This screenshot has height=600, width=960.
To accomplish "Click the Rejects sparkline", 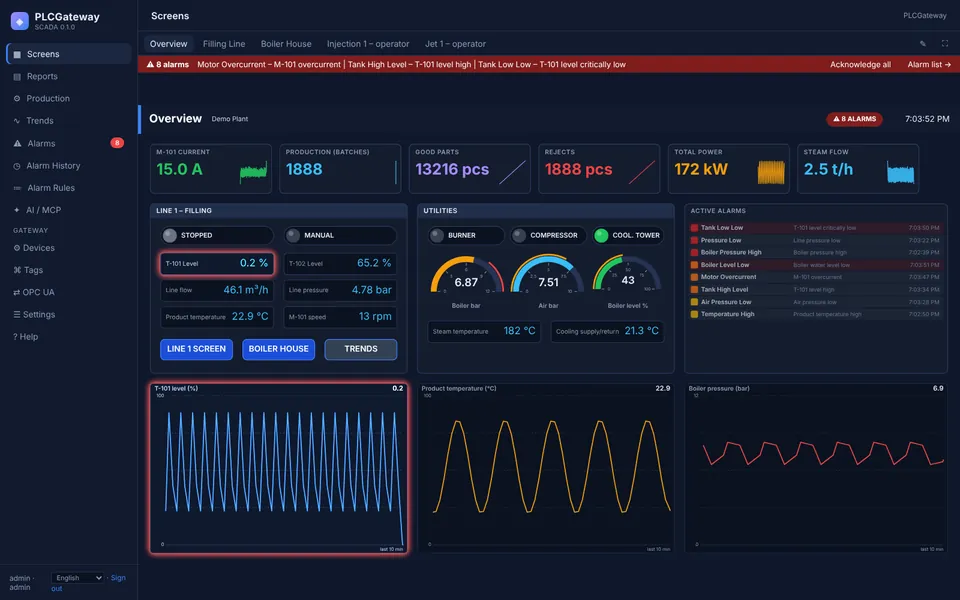I will click(x=642, y=172).
